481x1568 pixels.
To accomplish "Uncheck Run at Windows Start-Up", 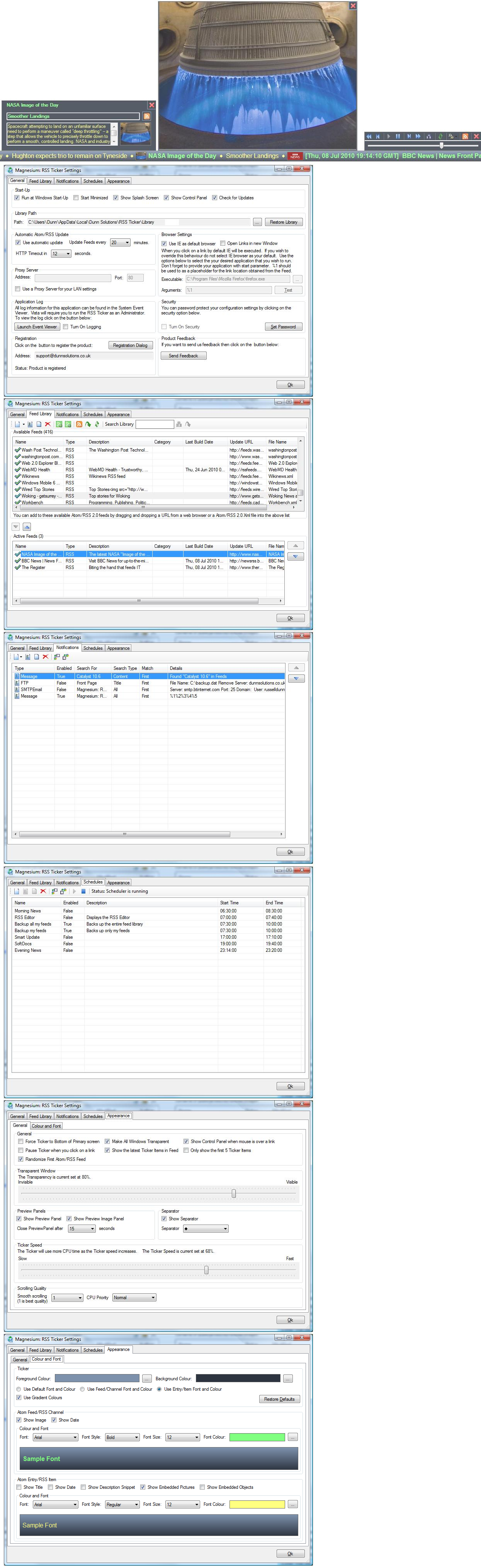I will click(x=17, y=198).
